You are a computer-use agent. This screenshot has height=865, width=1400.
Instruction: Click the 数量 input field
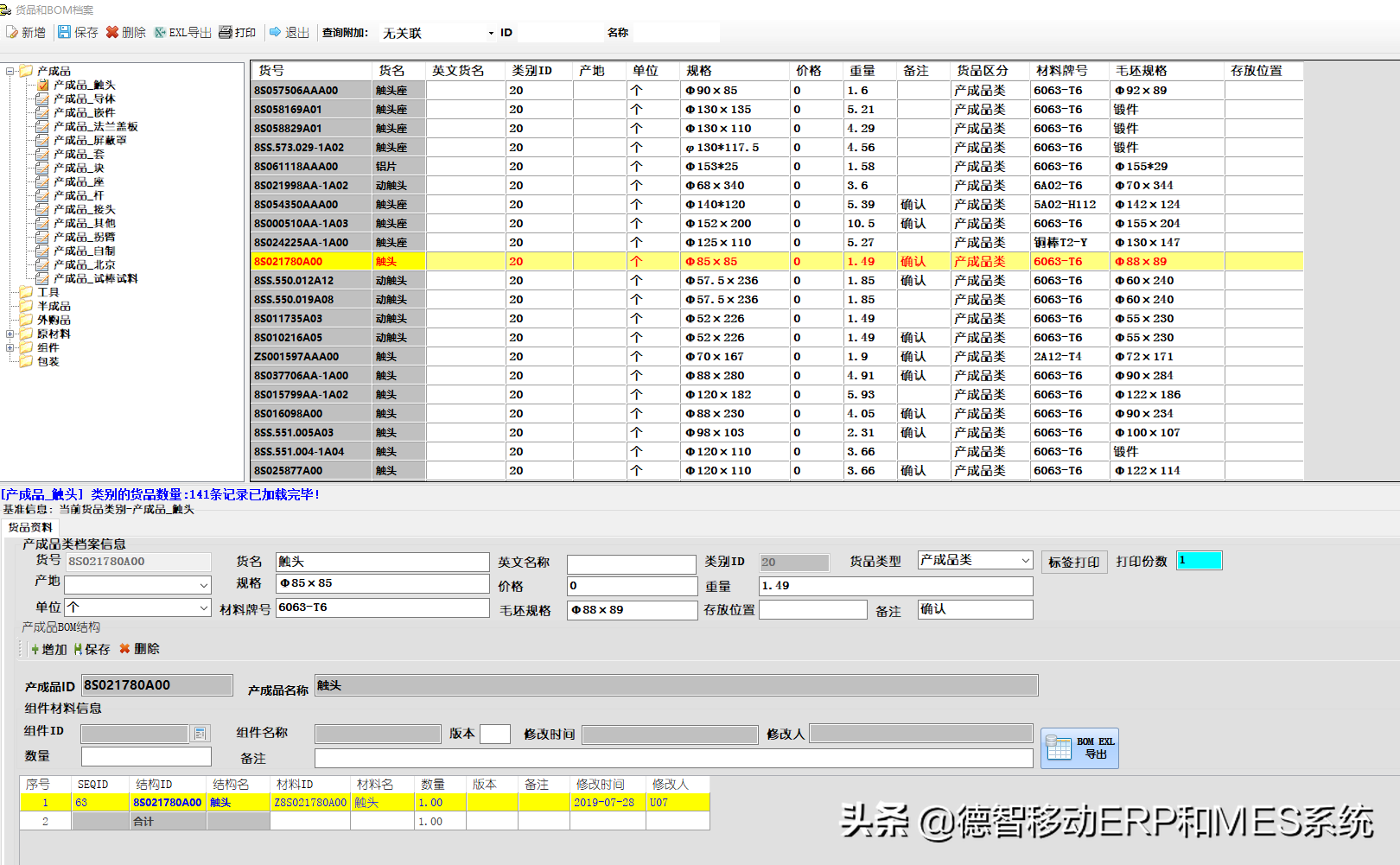click(146, 756)
